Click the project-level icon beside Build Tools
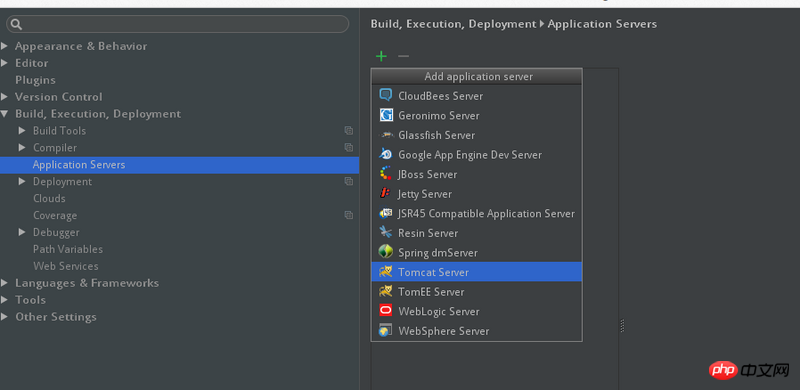The width and height of the screenshot is (800, 390). point(348,131)
